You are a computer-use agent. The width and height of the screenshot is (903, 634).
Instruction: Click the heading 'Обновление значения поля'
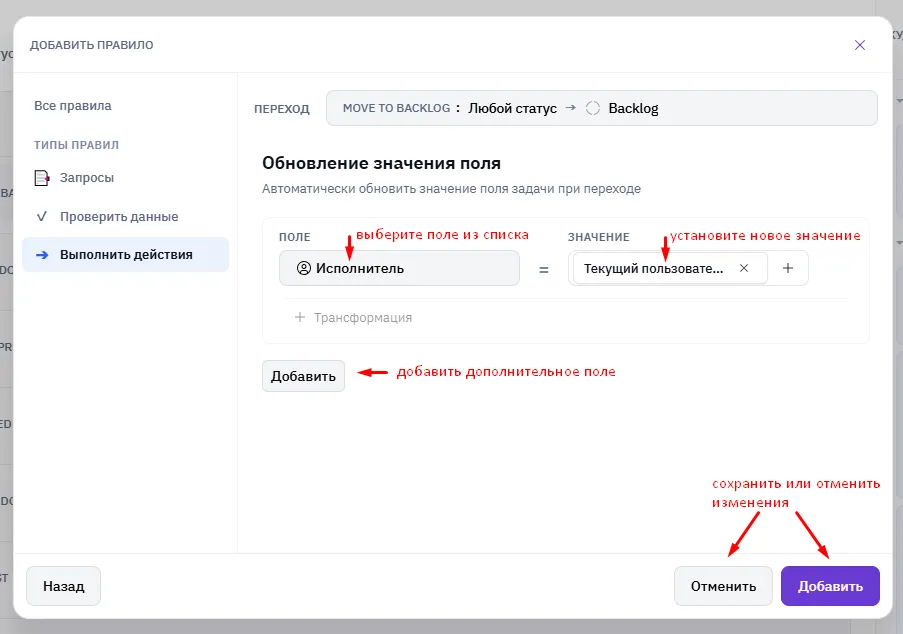click(381, 164)
